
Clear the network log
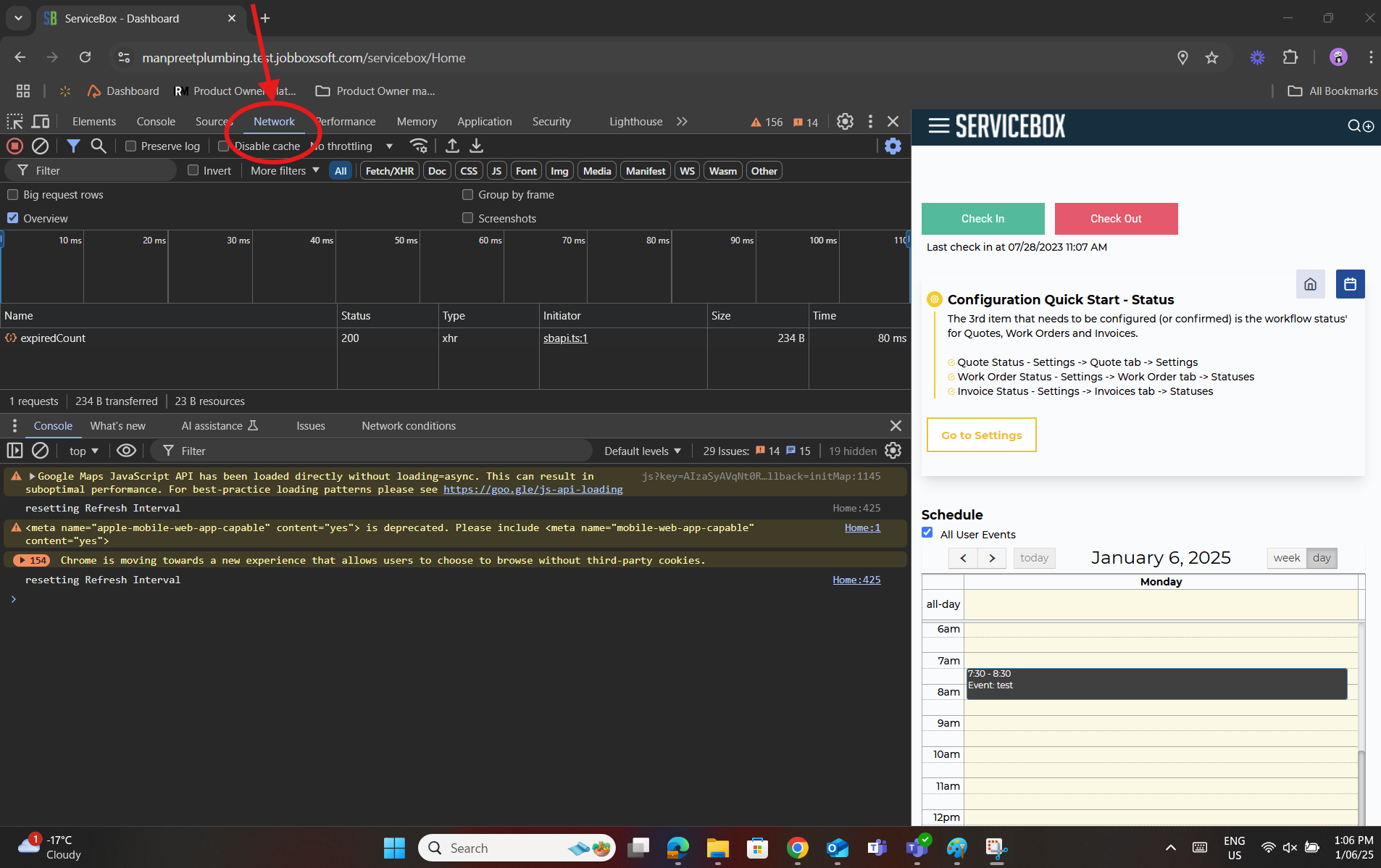tap(41, 146)
